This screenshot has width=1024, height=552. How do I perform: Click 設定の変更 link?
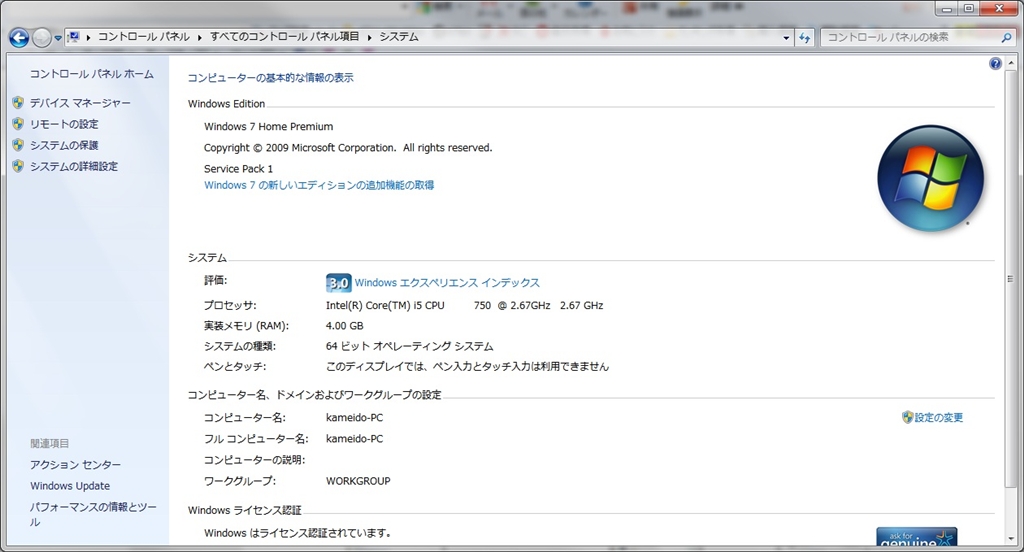938,417
